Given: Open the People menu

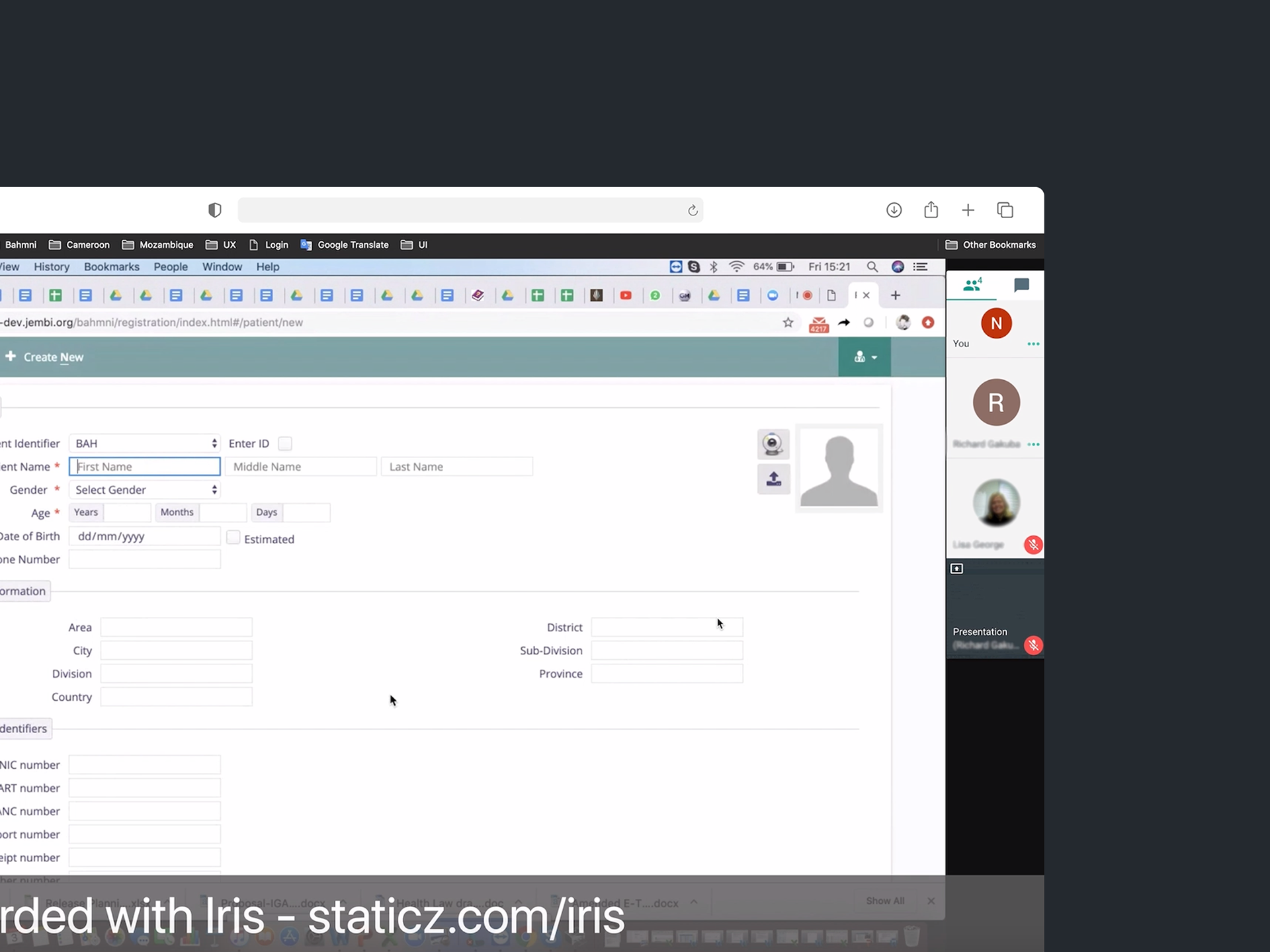Looking at the screenshot, I should (171, 267).
